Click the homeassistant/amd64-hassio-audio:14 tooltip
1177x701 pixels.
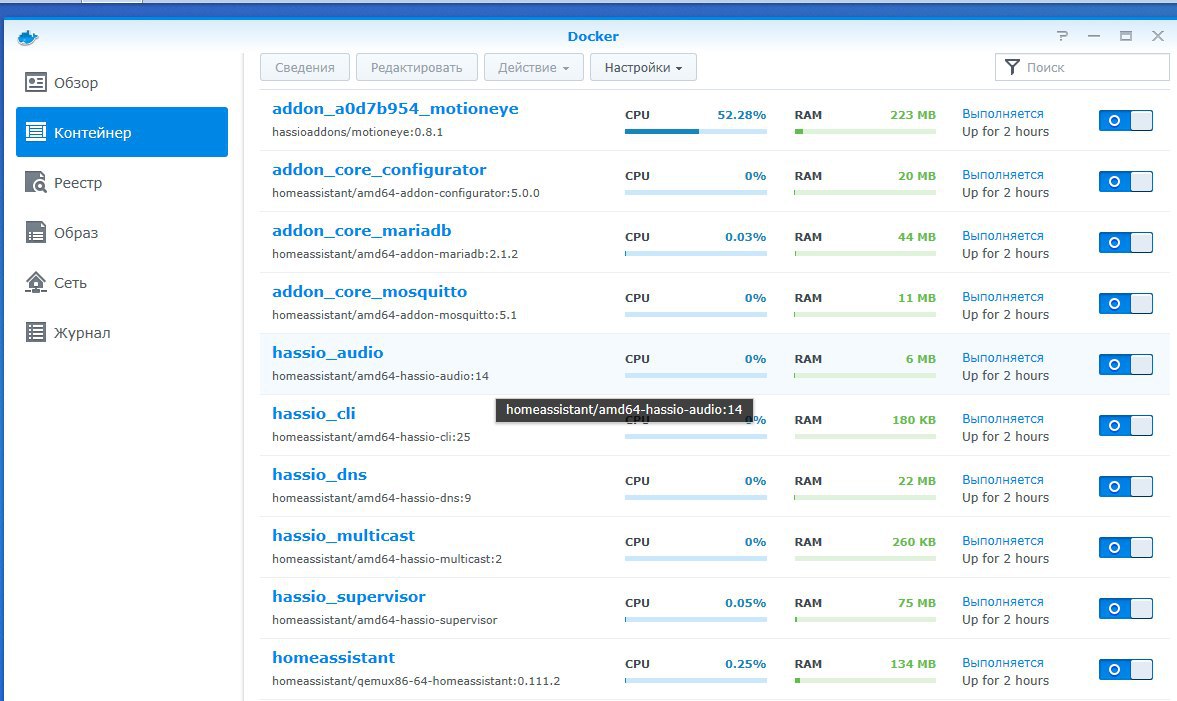click(x=624, y=410)
